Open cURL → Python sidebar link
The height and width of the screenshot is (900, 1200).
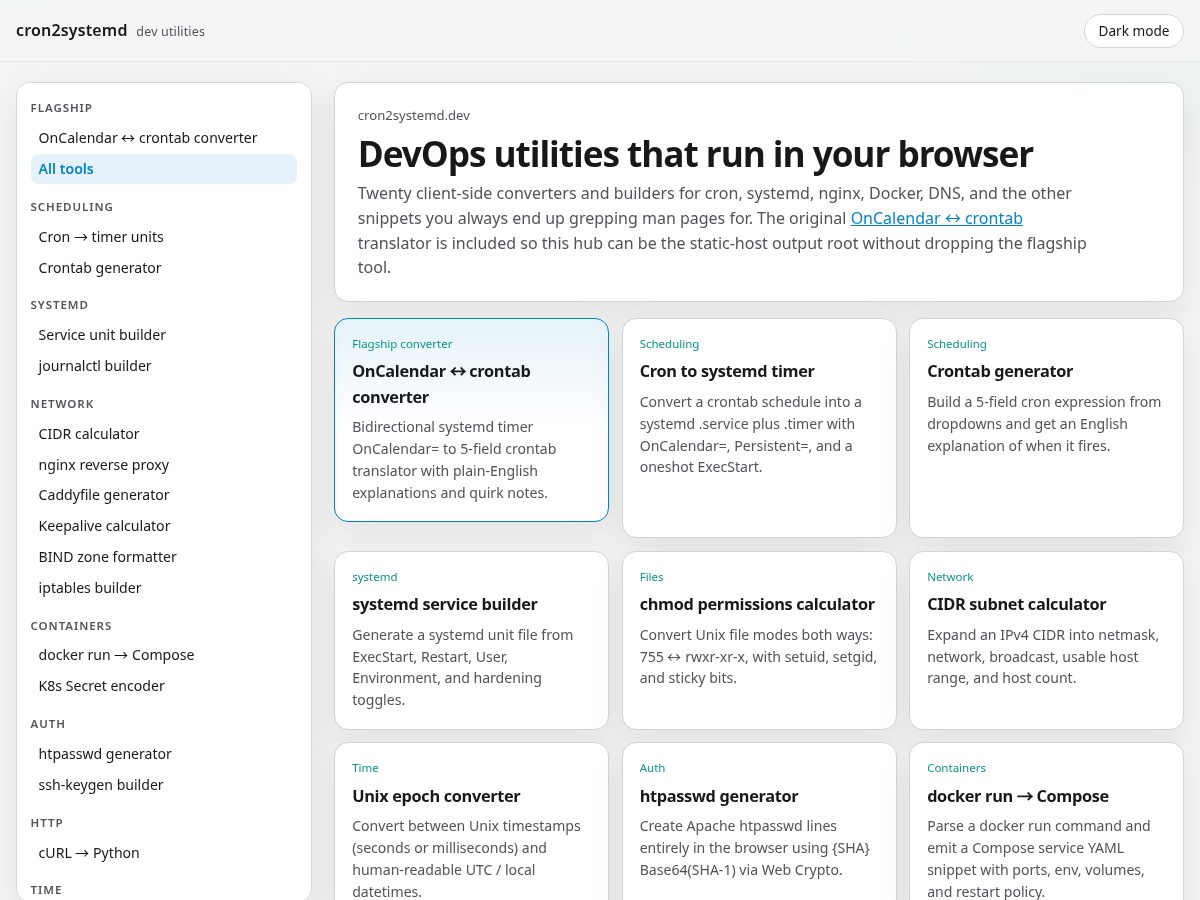(164, 853)
